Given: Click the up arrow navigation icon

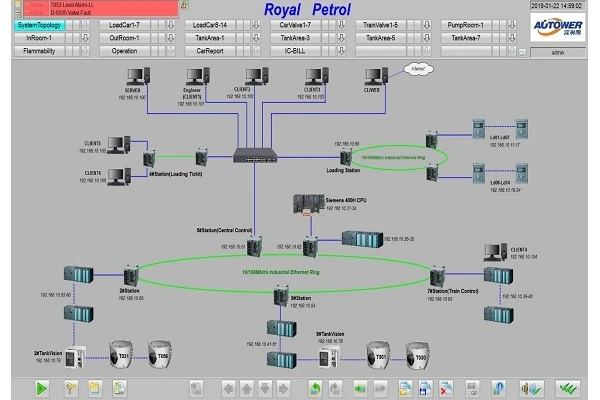Looking at the screenshot, I should [x=247, y=389].
